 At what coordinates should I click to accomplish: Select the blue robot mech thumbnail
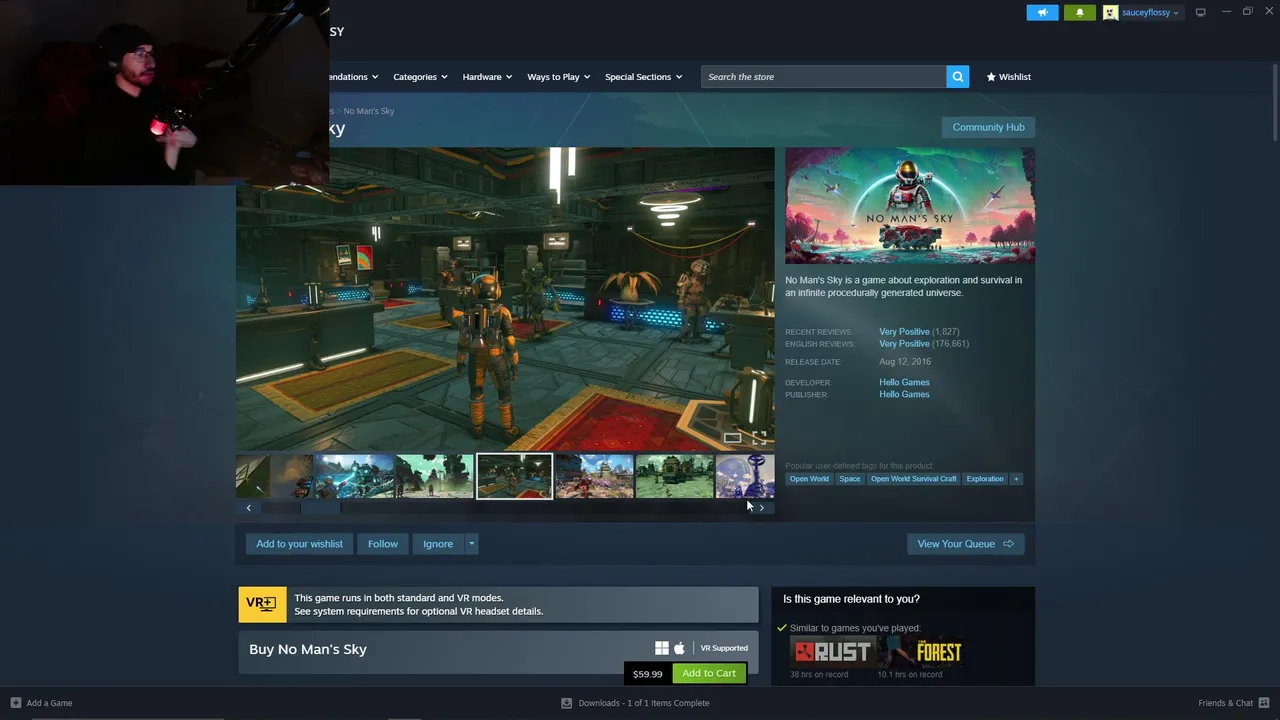[x=354, y=476]
